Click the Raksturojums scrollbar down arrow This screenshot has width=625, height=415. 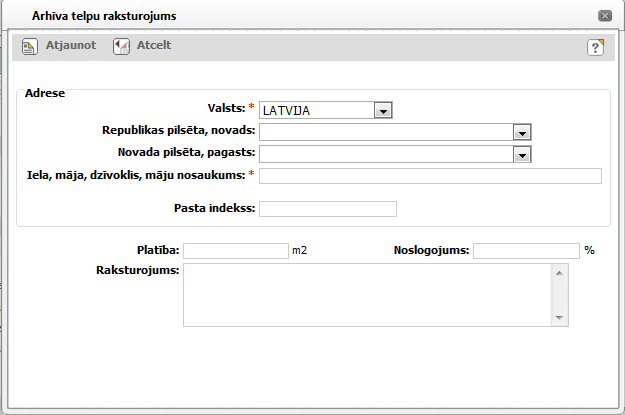pos(560,318)
